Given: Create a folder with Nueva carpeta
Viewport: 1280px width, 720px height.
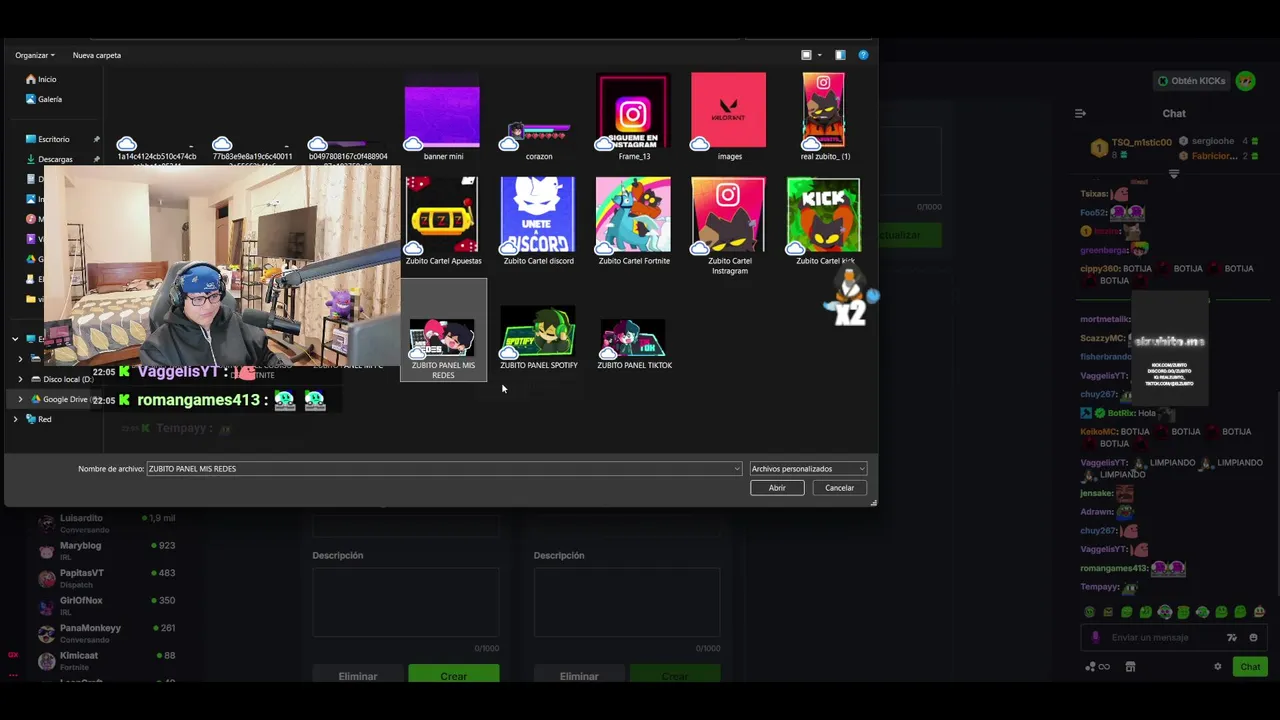Looking at the screenshot, I should pos(97,55).
